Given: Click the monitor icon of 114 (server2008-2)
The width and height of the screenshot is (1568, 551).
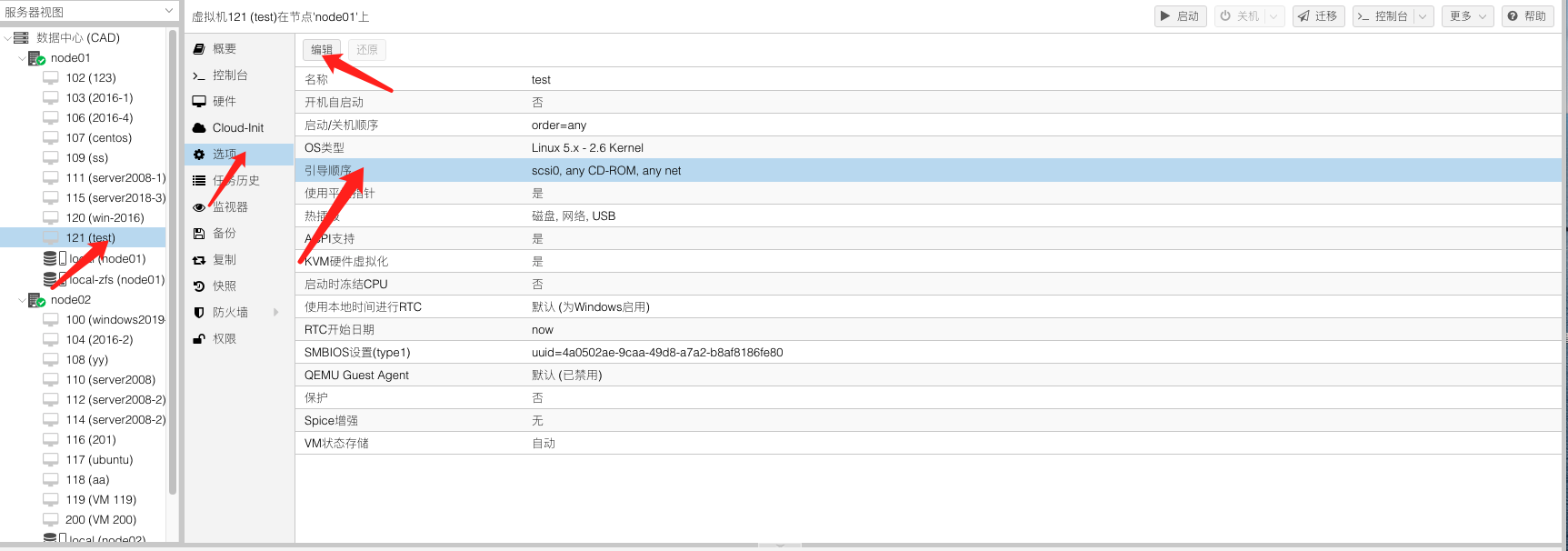Looking at the screenshot, I should (51, 420).
